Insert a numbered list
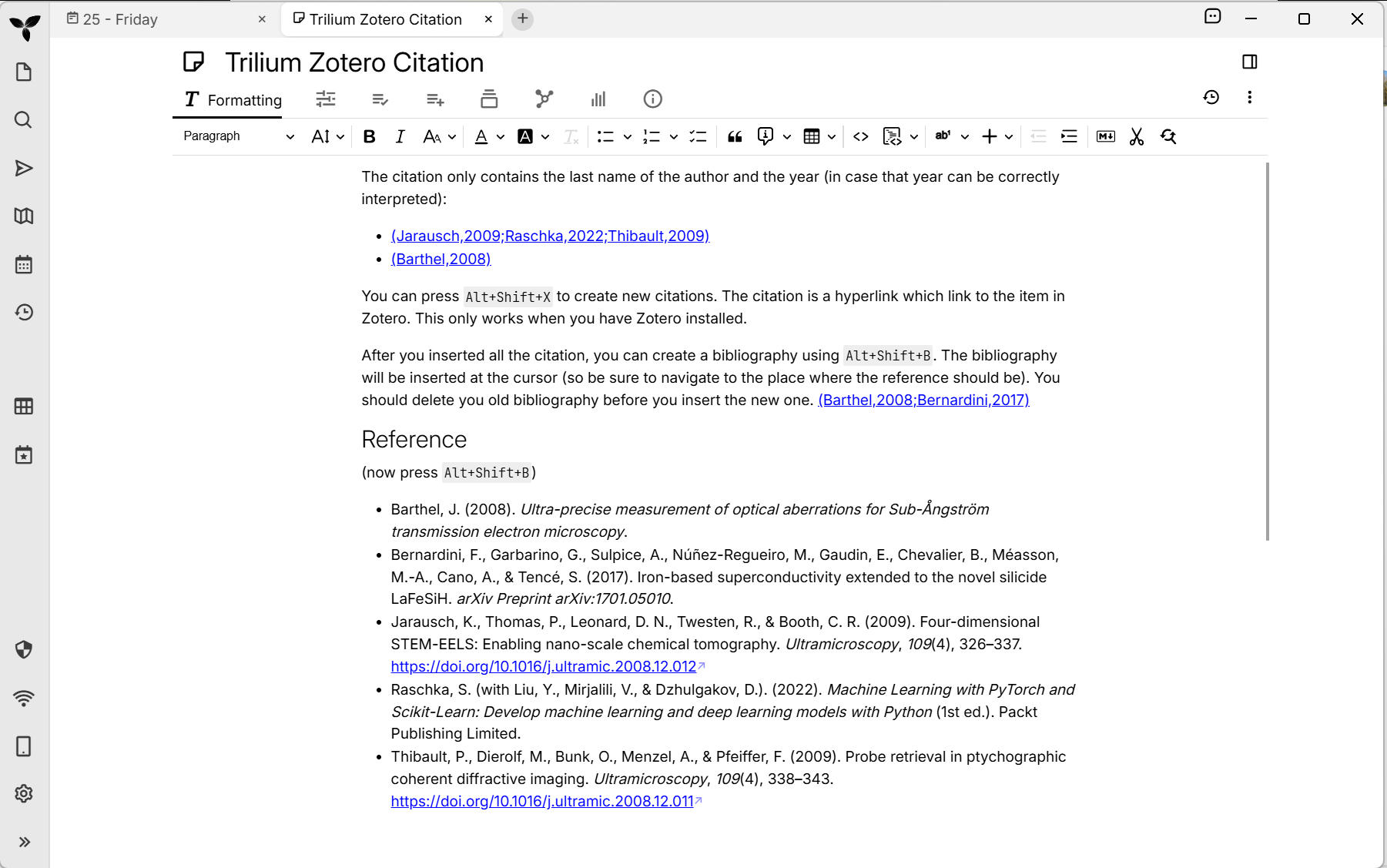 pos(652,136)
